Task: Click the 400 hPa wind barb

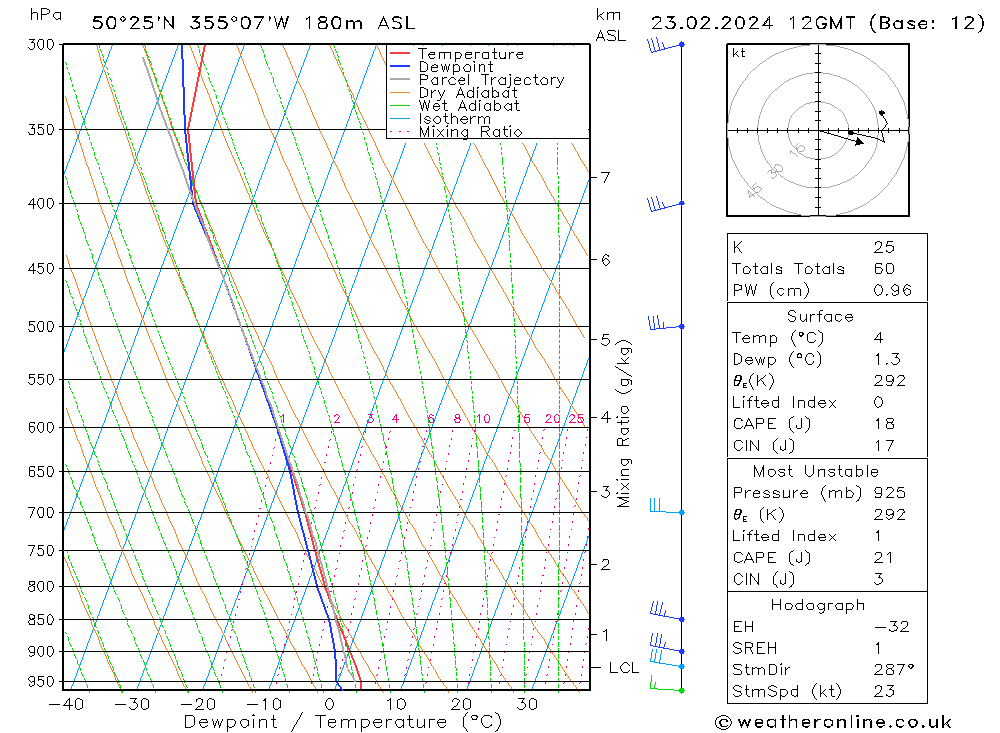Action: 665,204
